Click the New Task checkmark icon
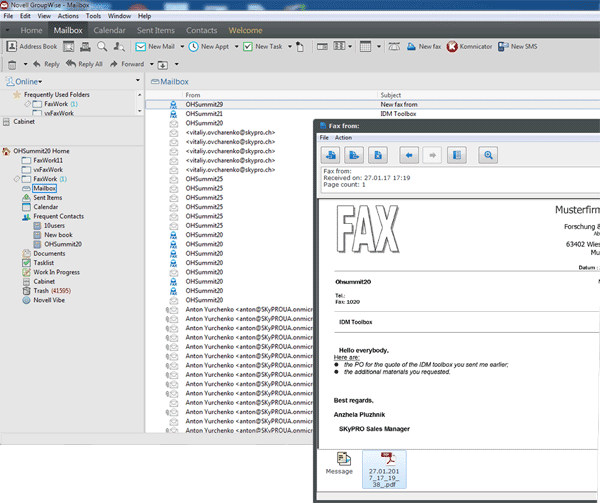The height and width of the screenshot is (503, 600). pyautogui.click(x=248, y=47)
